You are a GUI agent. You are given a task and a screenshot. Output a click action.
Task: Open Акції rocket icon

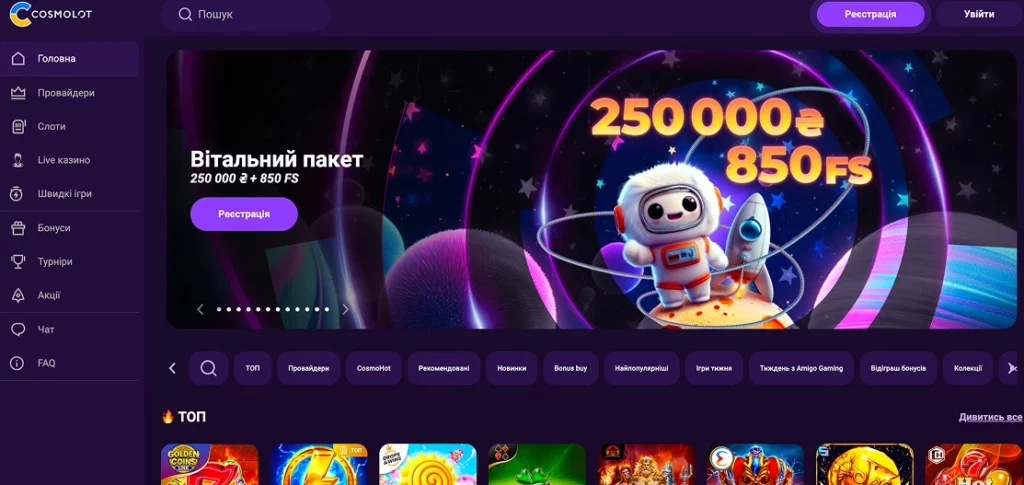[18, 295]
